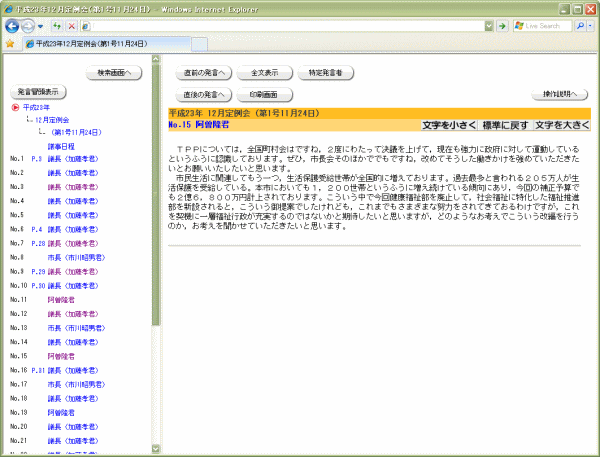Screen dimensions: 600x457
Task: Open the P.3 page link at No.1
Action: 37,159
